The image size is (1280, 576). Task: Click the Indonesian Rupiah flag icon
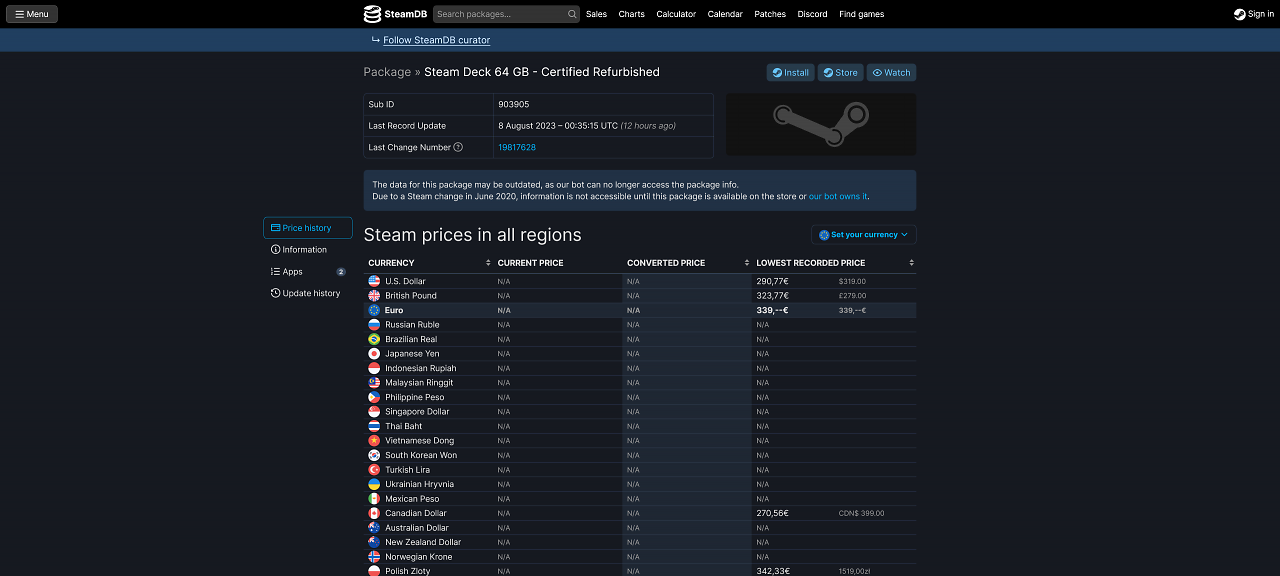[374, 368]
